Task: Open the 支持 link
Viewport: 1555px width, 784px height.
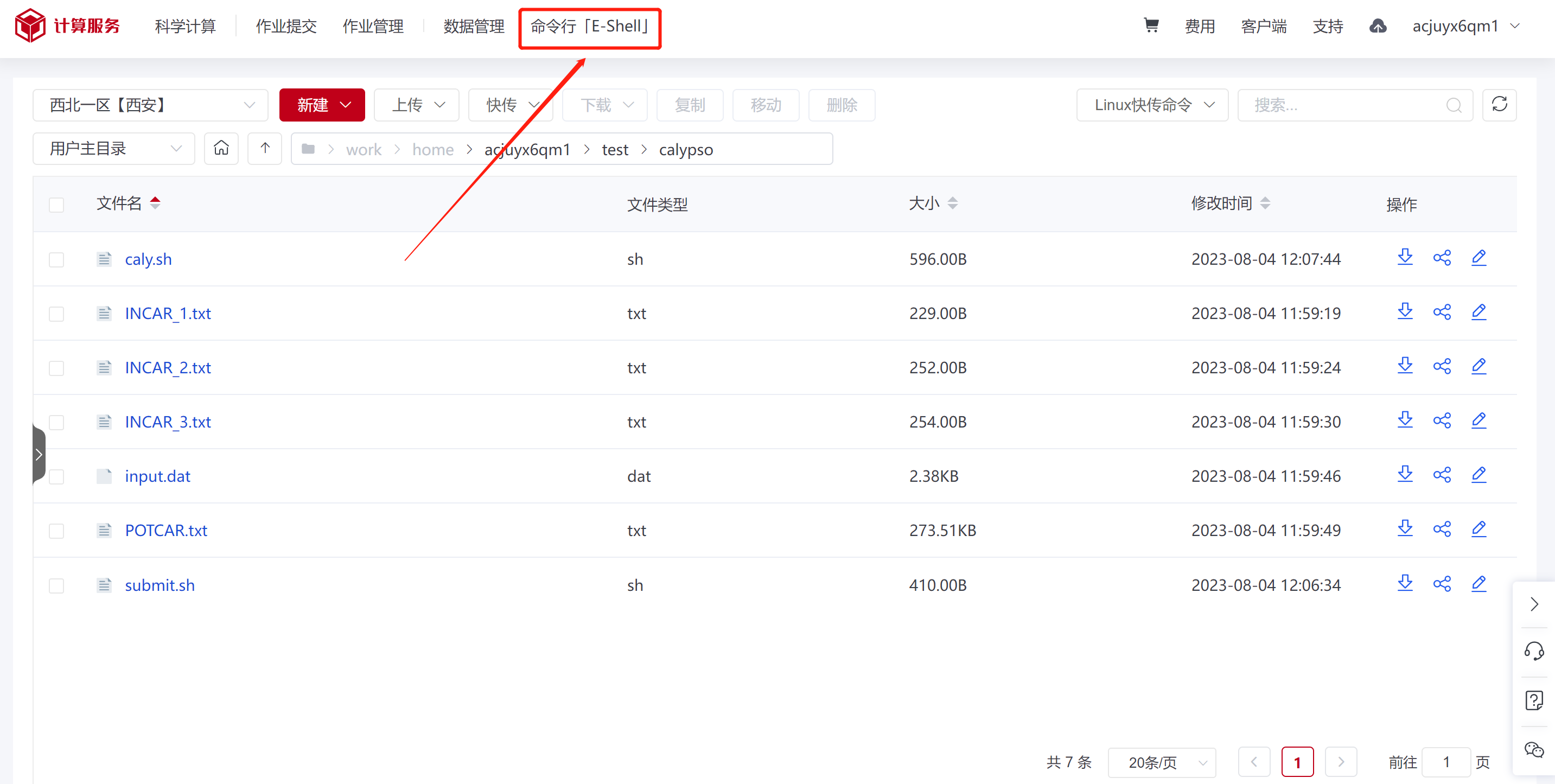Action: tap(1328, 26)
